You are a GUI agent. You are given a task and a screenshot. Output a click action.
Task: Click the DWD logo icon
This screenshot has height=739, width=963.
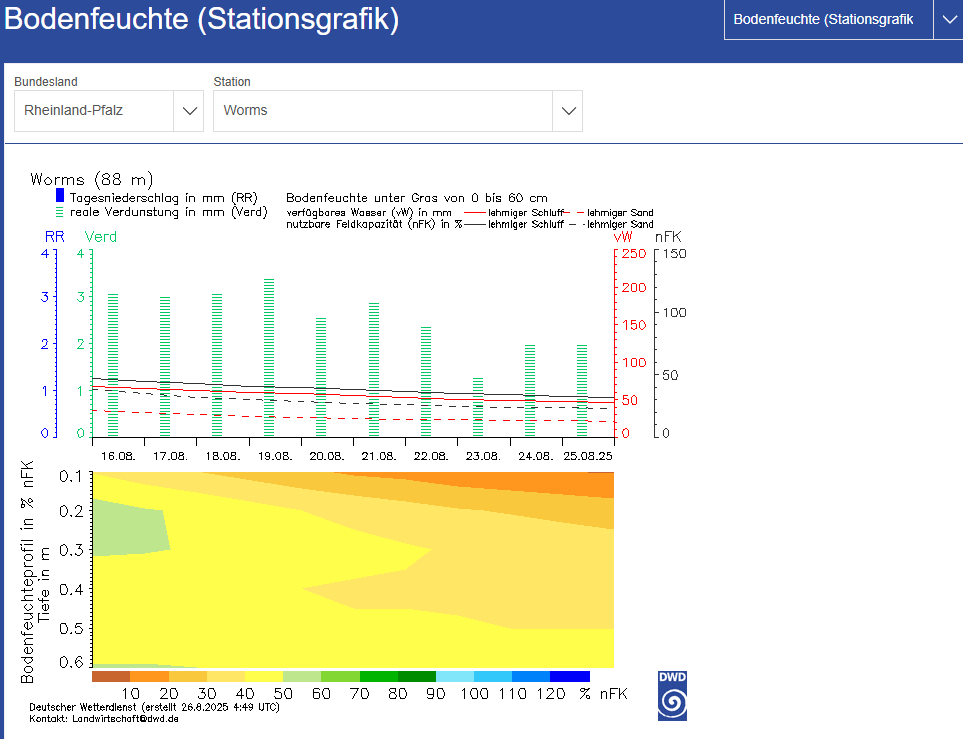[x=672, y=696]
